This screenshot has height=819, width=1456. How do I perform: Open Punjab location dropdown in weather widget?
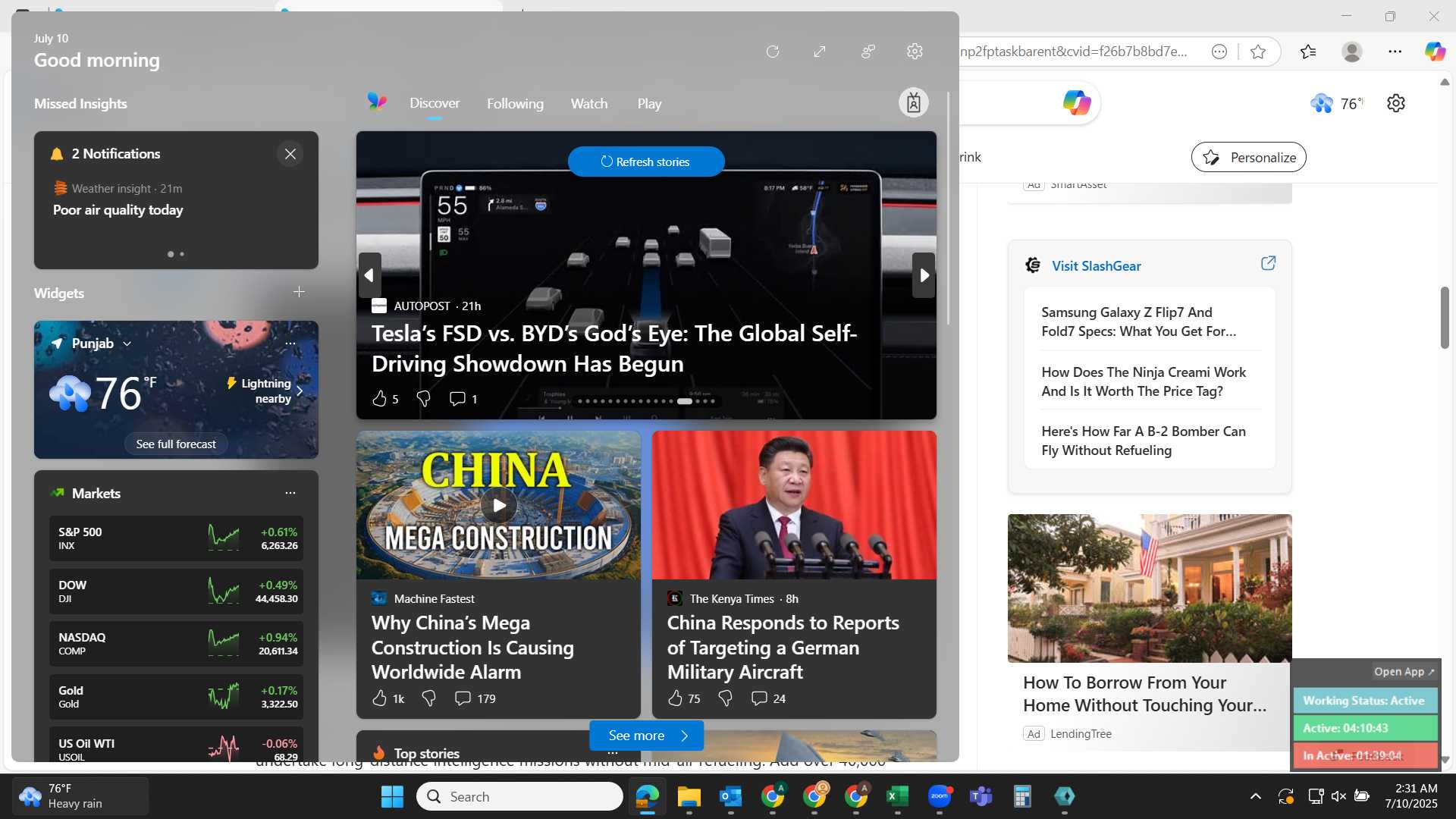[x=102, y=344]
